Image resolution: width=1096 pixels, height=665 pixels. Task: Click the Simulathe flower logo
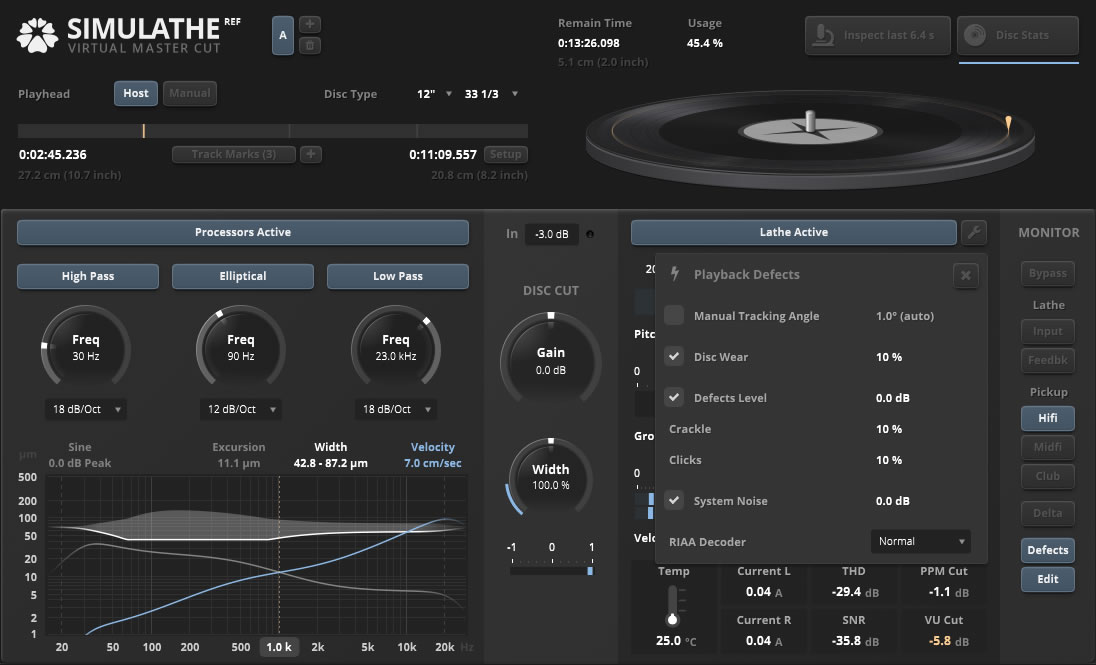pos(37,35)
